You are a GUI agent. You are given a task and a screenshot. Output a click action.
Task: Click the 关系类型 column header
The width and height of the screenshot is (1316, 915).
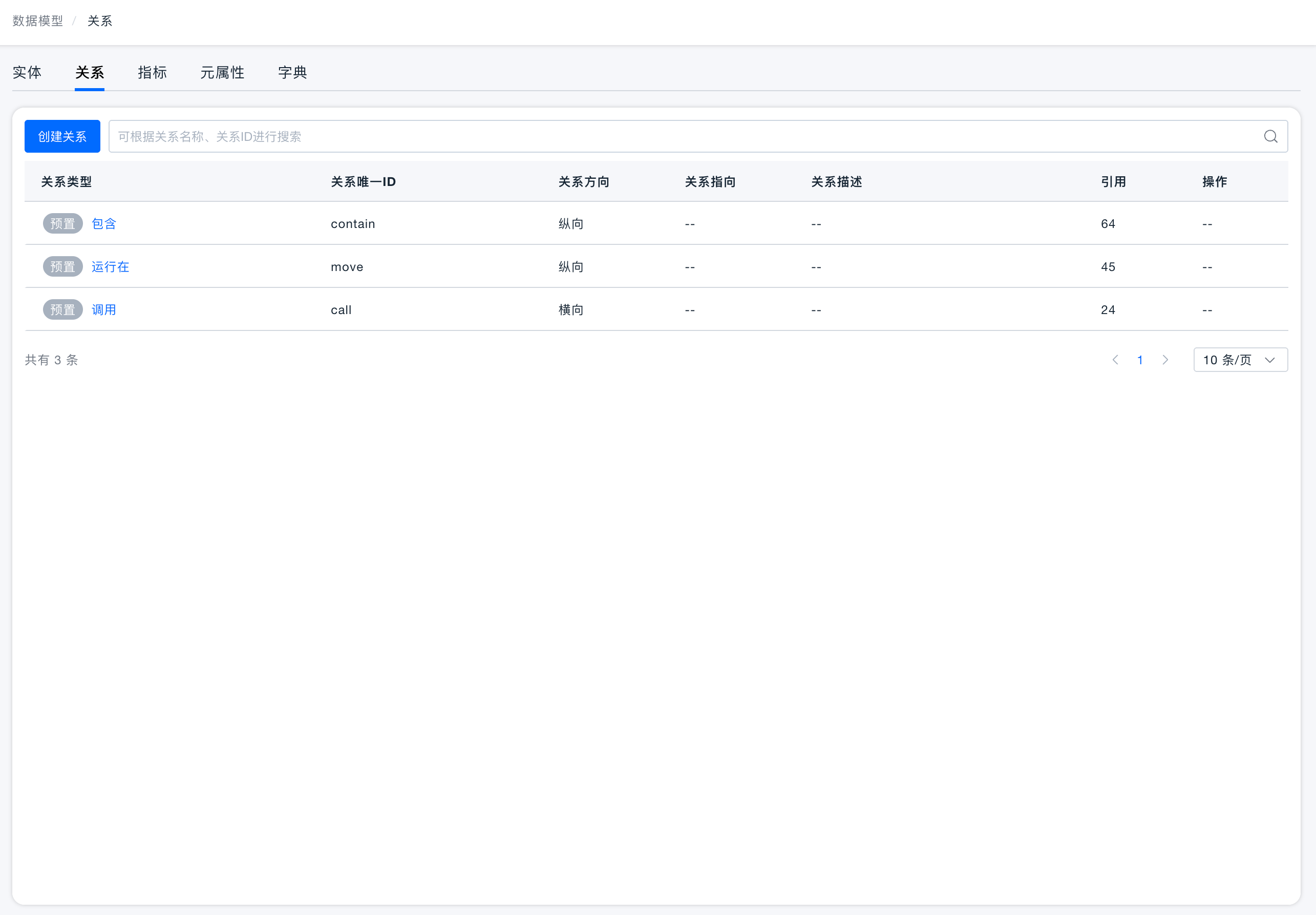[67, 182]
